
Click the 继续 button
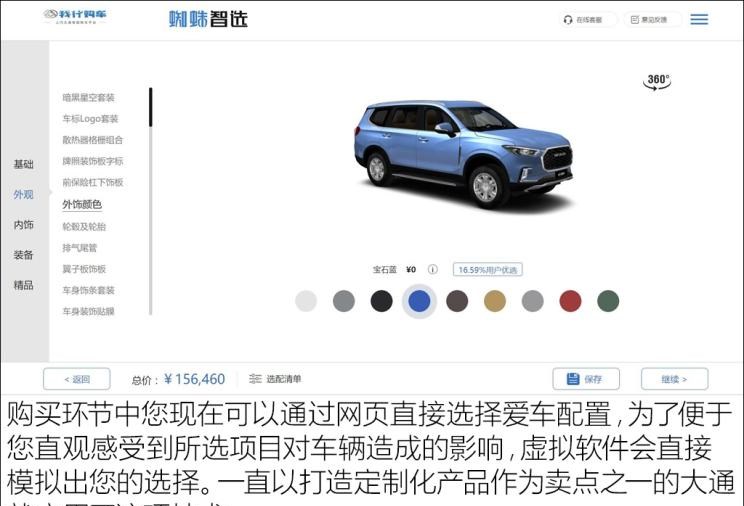674,379
